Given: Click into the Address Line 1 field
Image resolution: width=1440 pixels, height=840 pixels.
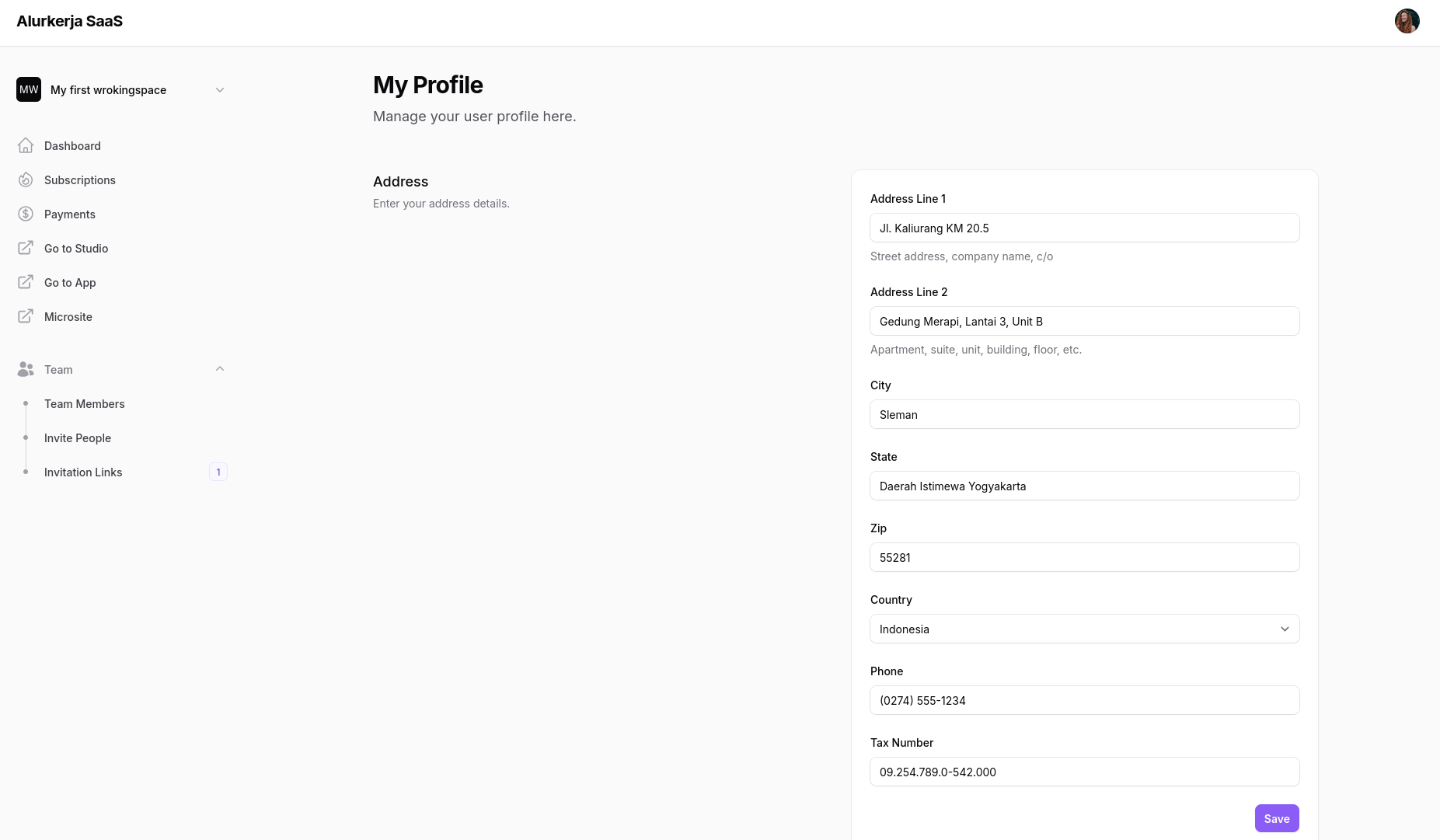Looking at the screenshot, I should tap(1084, 228).
